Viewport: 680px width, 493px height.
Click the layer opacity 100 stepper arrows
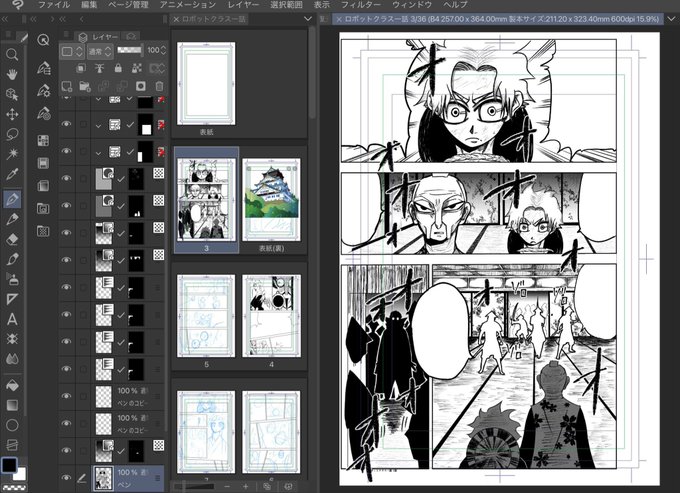[163, 50]
